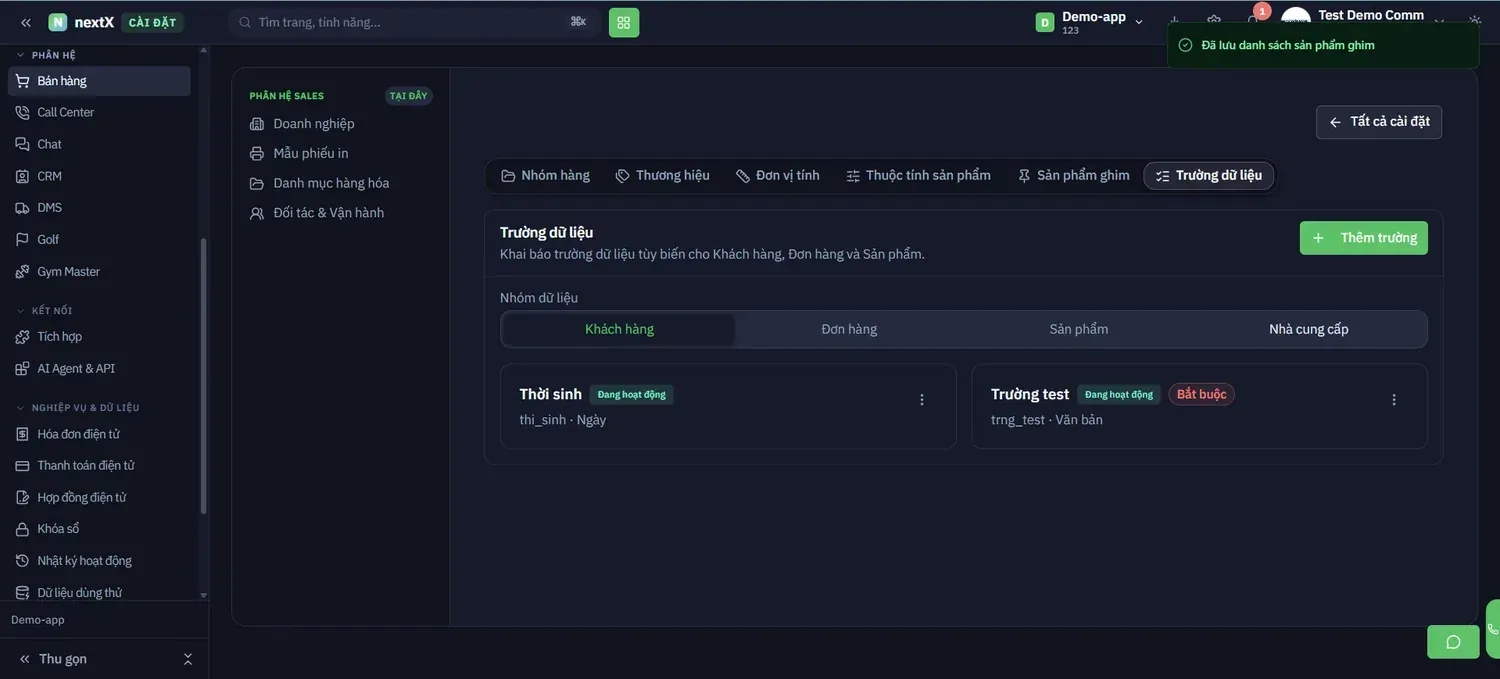The height and width of the screenshot is (679, 1500).
Task: Focus the Tìm trang, tính năng search box
Action: [x=414, y=22]
